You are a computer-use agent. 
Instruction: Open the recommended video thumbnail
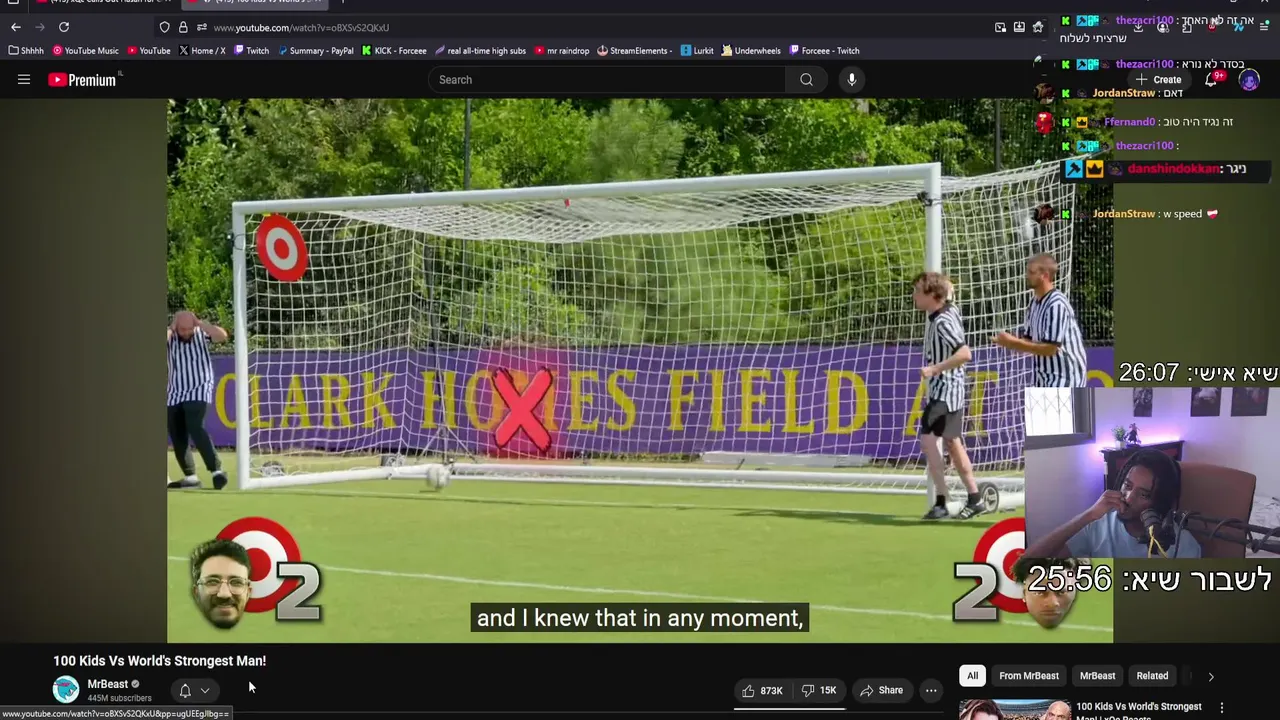1014,710
